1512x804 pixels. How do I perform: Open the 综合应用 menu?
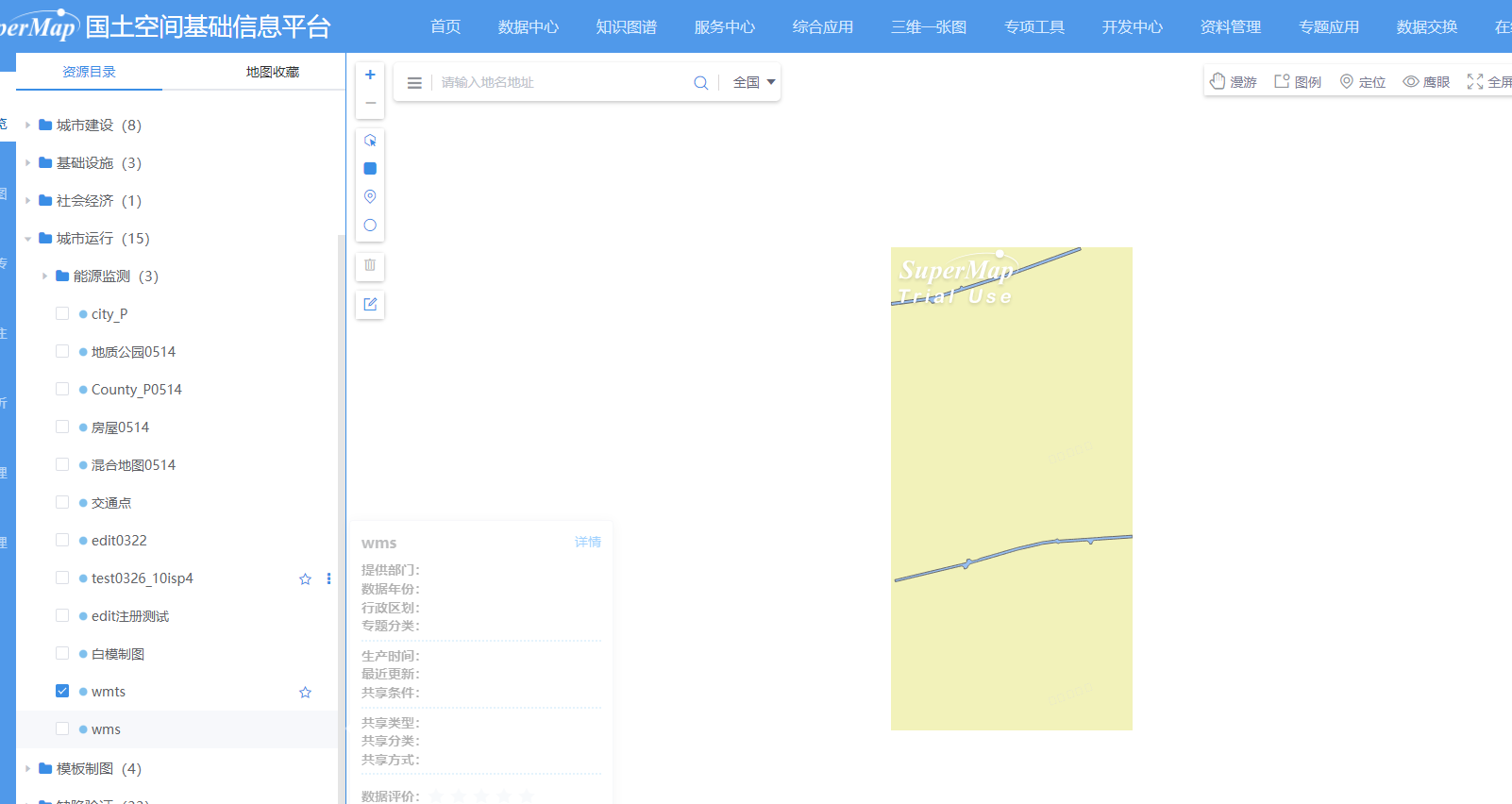point(823,26)
